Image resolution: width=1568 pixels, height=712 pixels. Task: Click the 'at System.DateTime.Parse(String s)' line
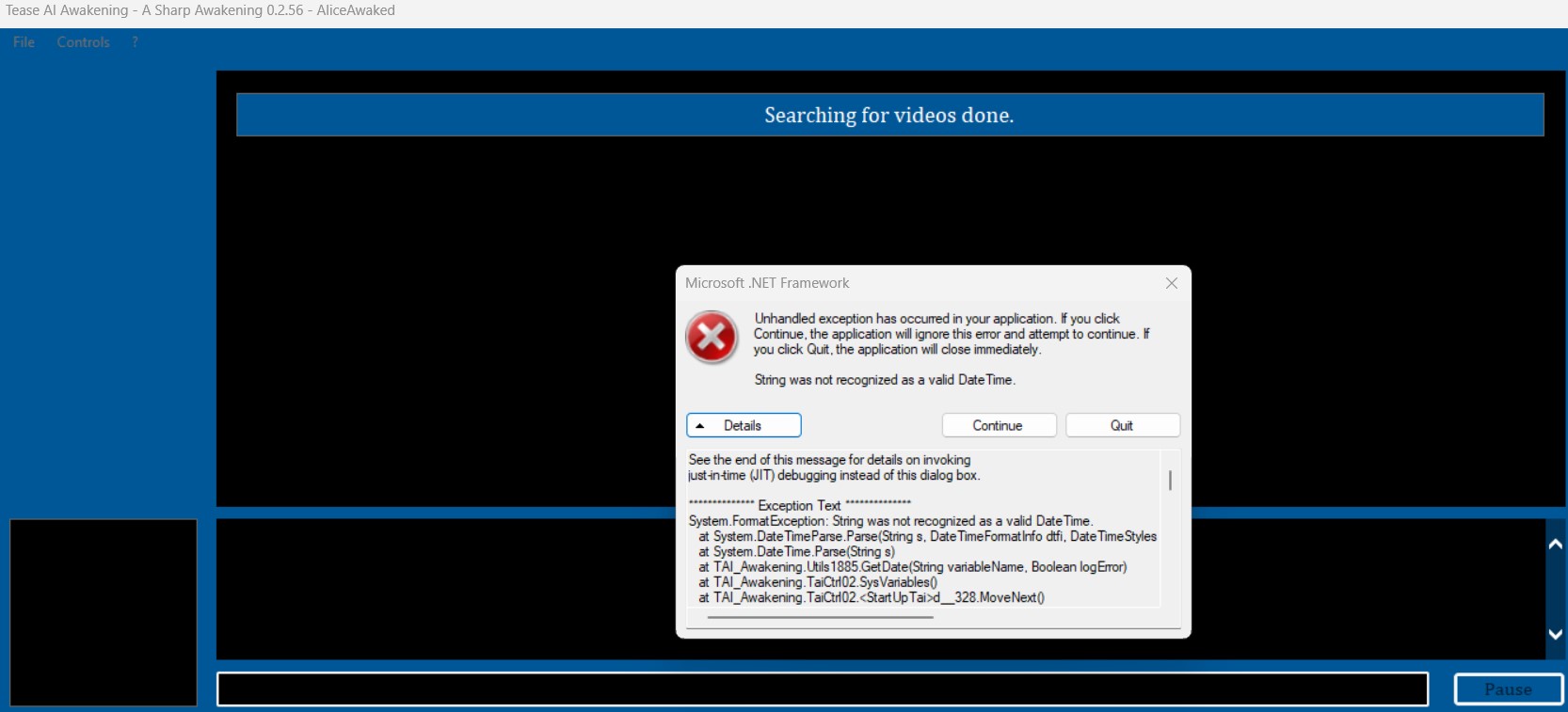(796, 552)
